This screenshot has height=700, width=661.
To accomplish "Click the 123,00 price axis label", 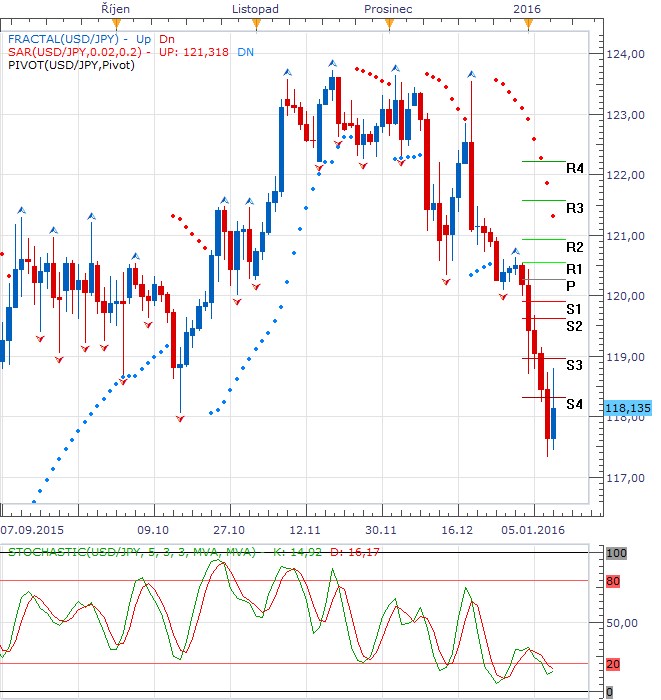I will (x=625, y=115).
